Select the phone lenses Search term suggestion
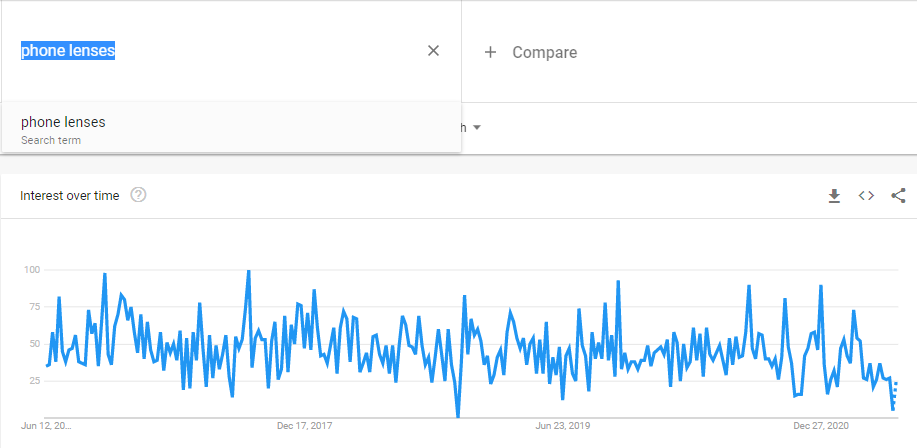917x448 pixels. pos(63,130)
